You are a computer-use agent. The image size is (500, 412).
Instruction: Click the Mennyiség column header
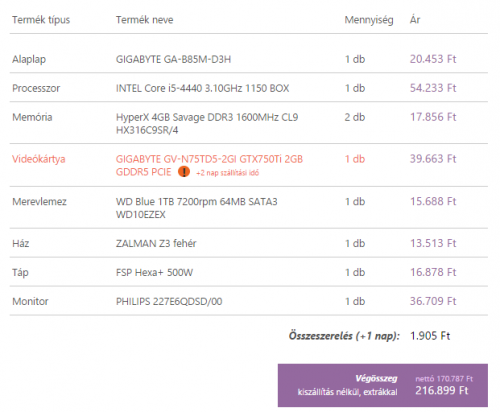coord(369,20)
